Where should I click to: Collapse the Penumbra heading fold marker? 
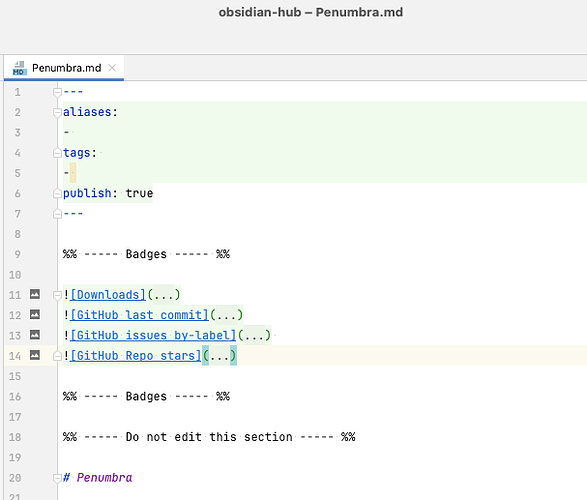(57, 478)
